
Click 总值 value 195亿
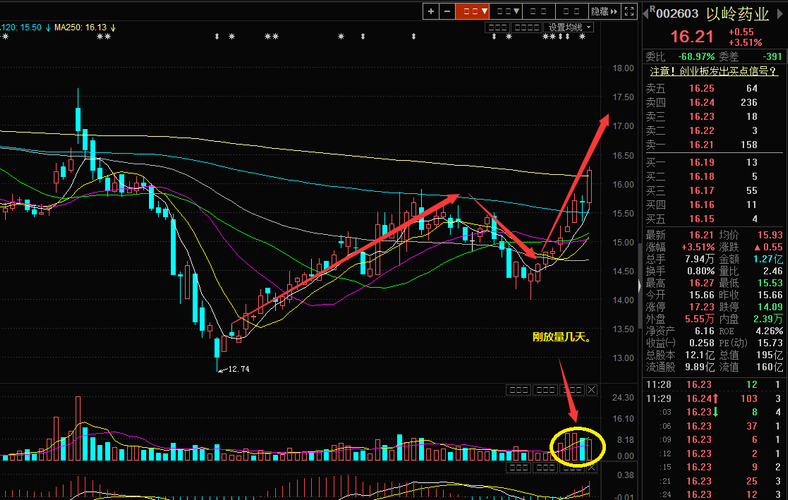tap(769, 355)
